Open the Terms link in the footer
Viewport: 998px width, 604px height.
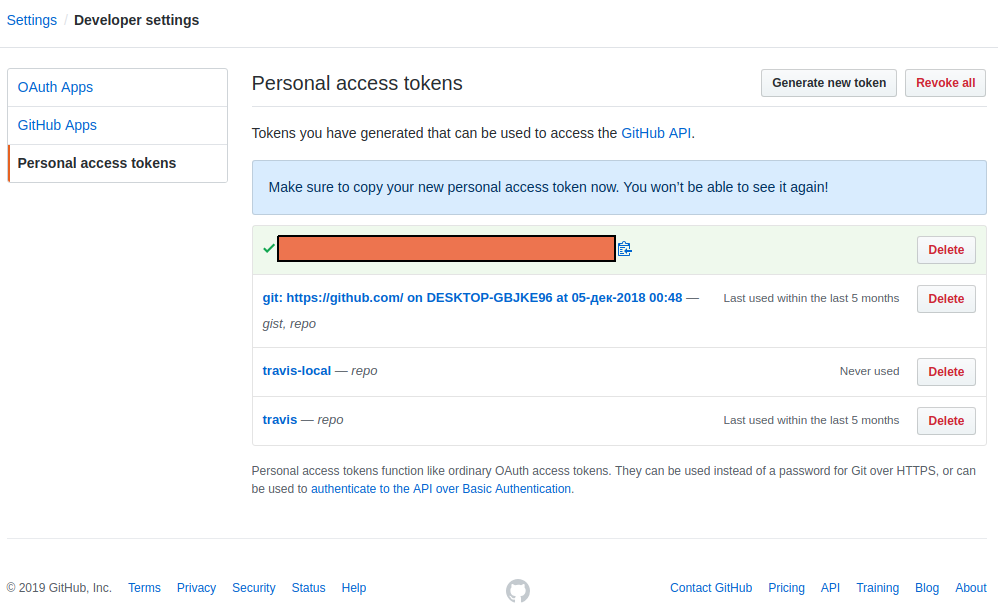144,588
